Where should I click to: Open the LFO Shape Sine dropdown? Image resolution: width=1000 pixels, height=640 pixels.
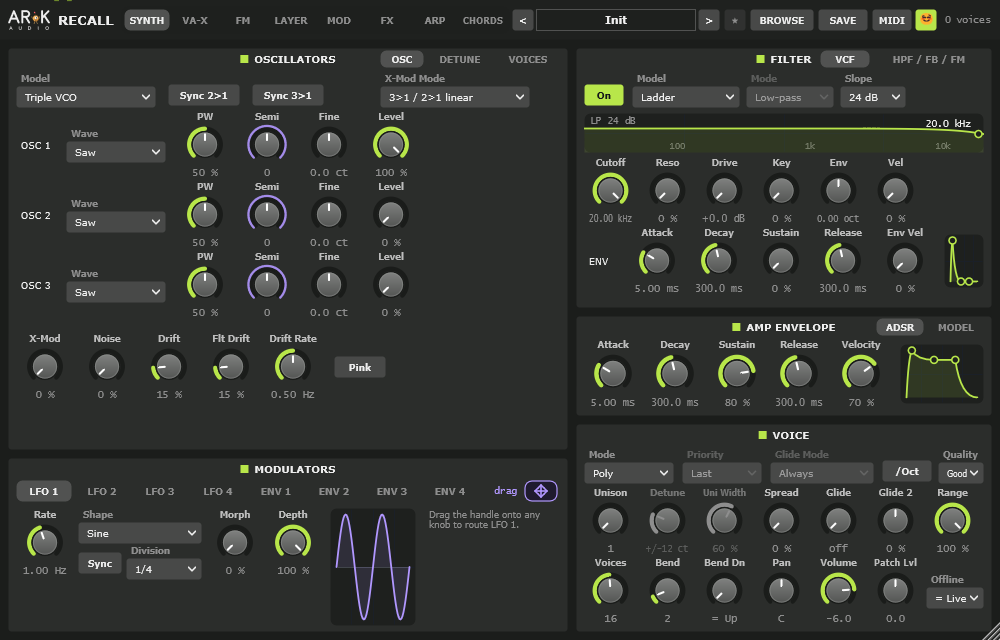click(x=140, y=534)
